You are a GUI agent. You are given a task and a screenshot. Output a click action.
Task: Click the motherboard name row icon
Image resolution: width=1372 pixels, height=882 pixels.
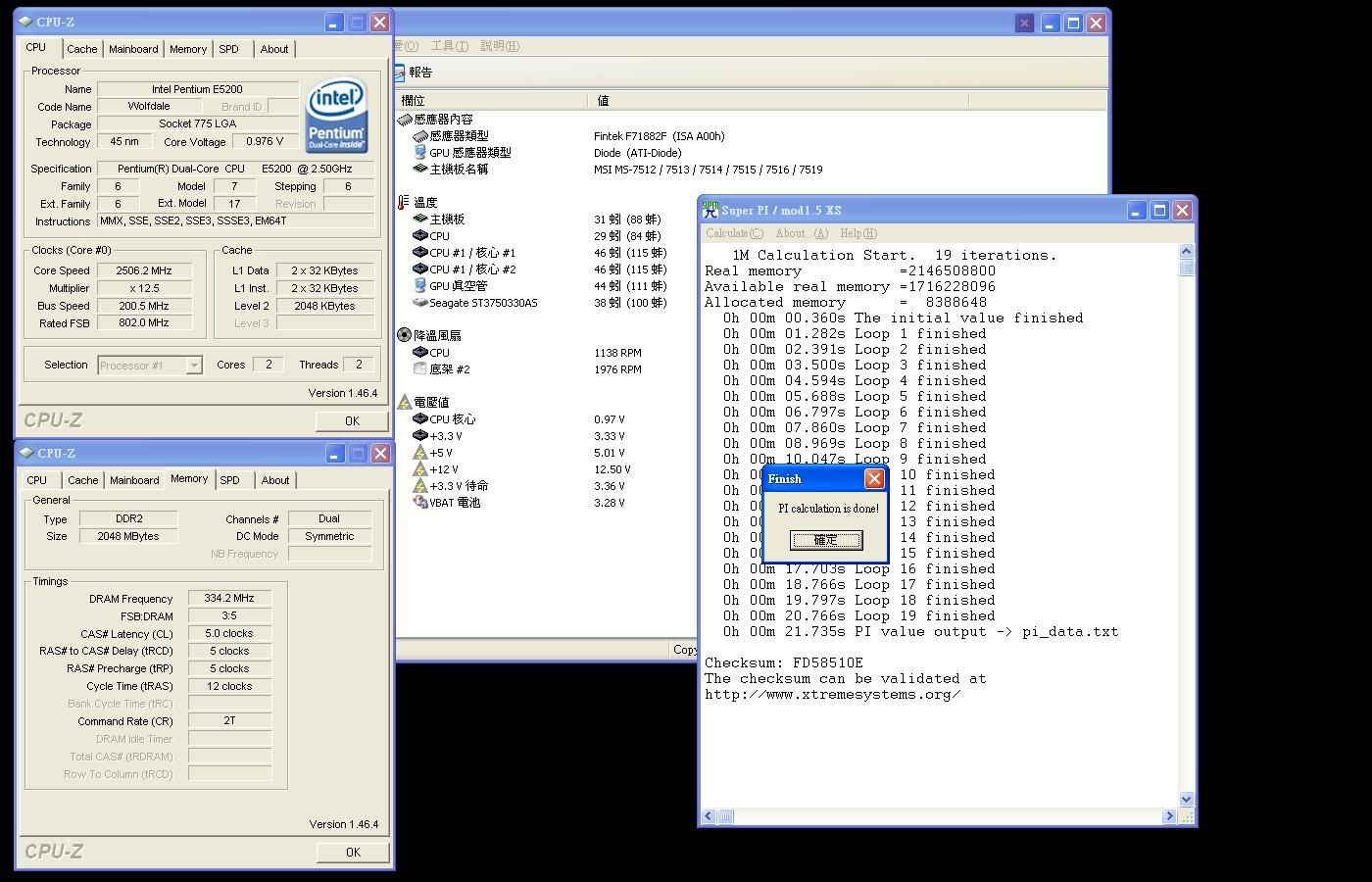[420, 169]
